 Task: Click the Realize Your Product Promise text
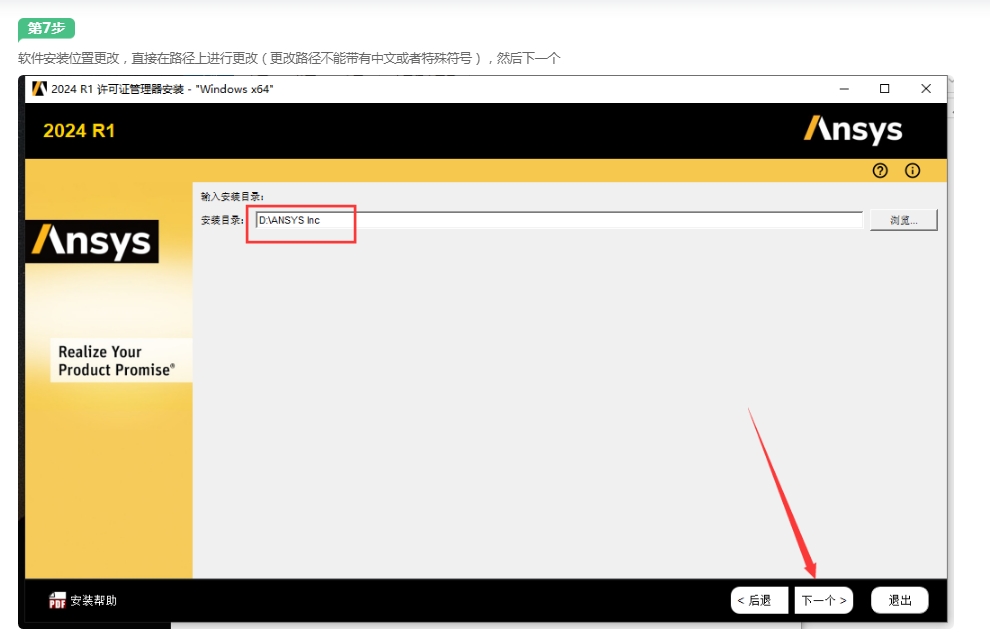click(117, 360)
